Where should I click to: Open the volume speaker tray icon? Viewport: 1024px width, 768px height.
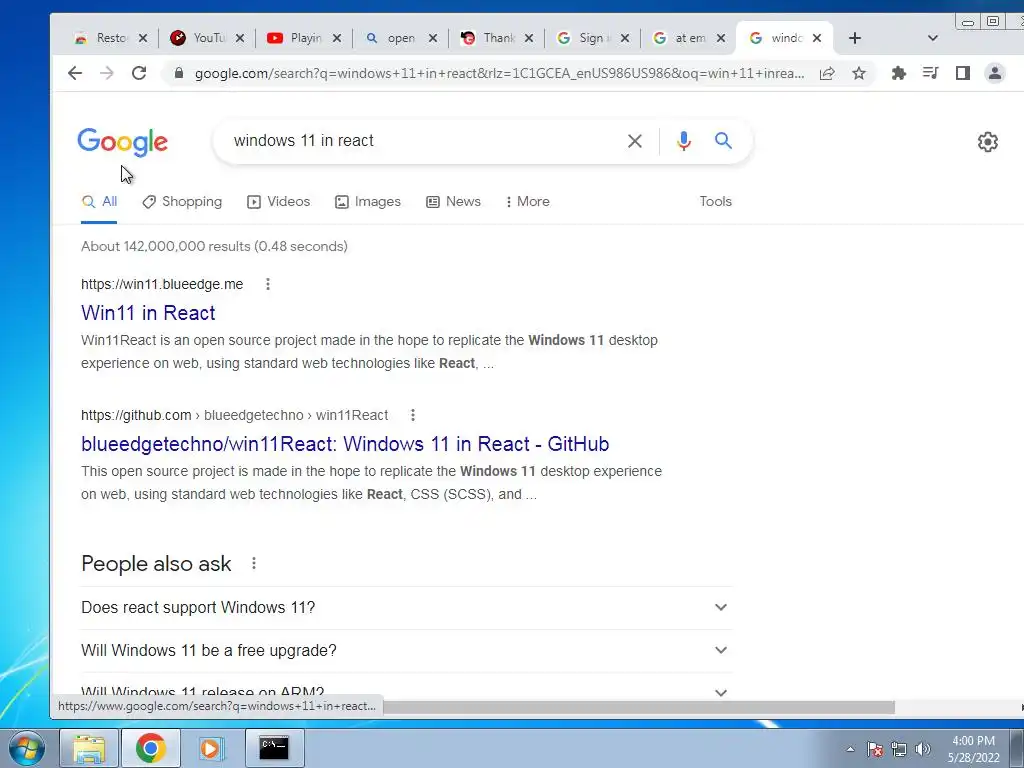coord(923,749)
